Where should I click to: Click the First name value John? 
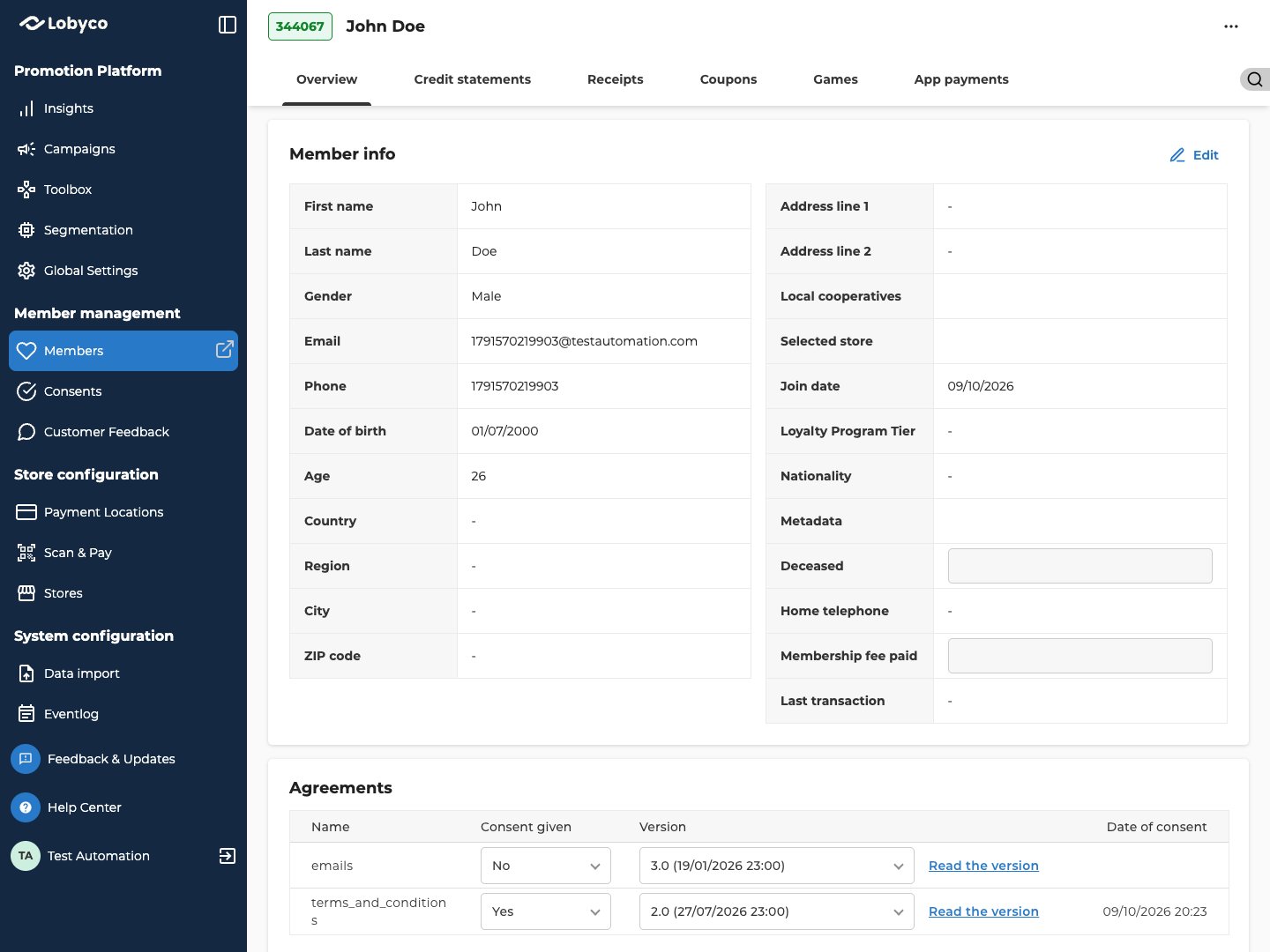click(486, 206)
